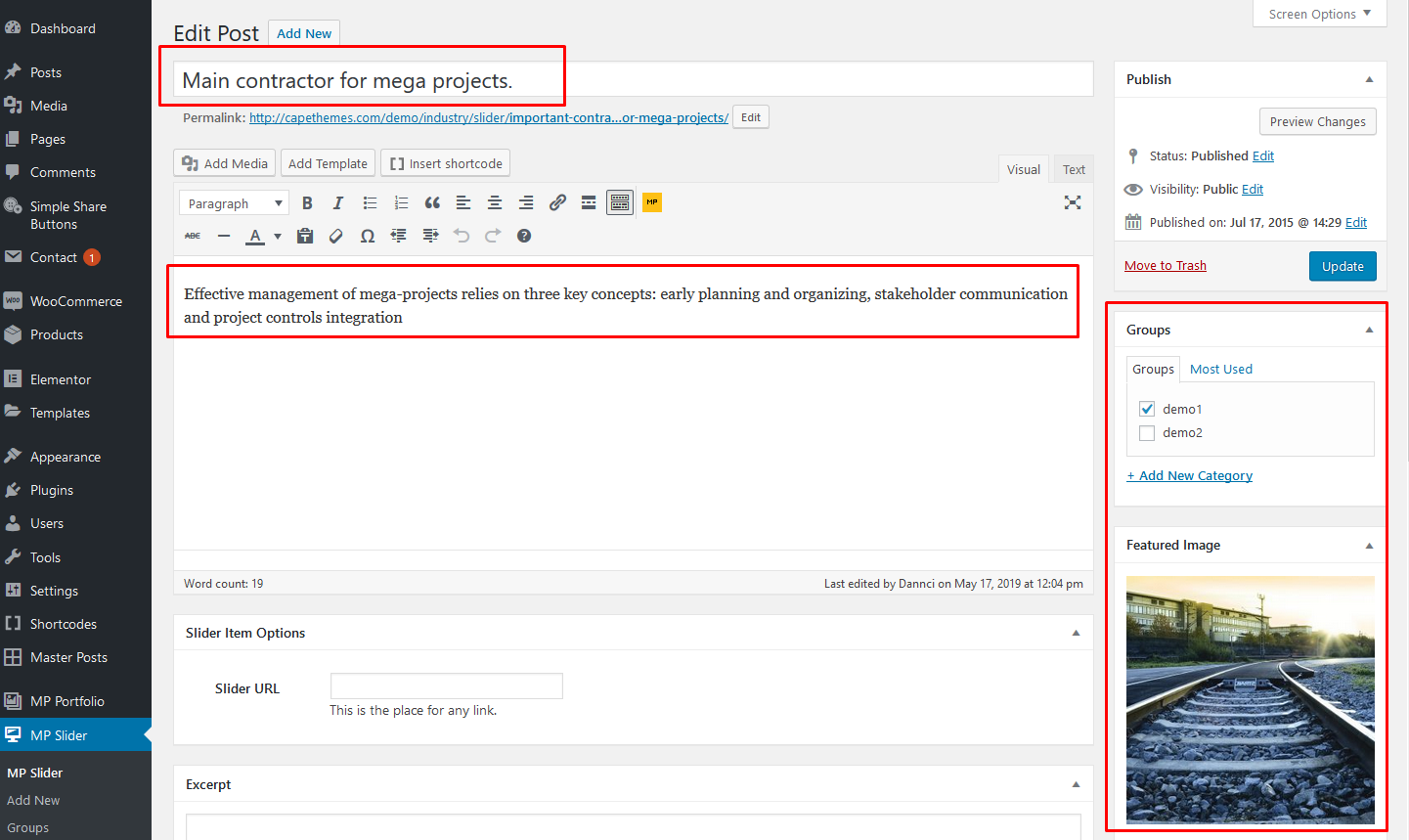Click the undo arrow in the editor toolbar
The height and width of the screenshot is (840, 1409).
462,236
